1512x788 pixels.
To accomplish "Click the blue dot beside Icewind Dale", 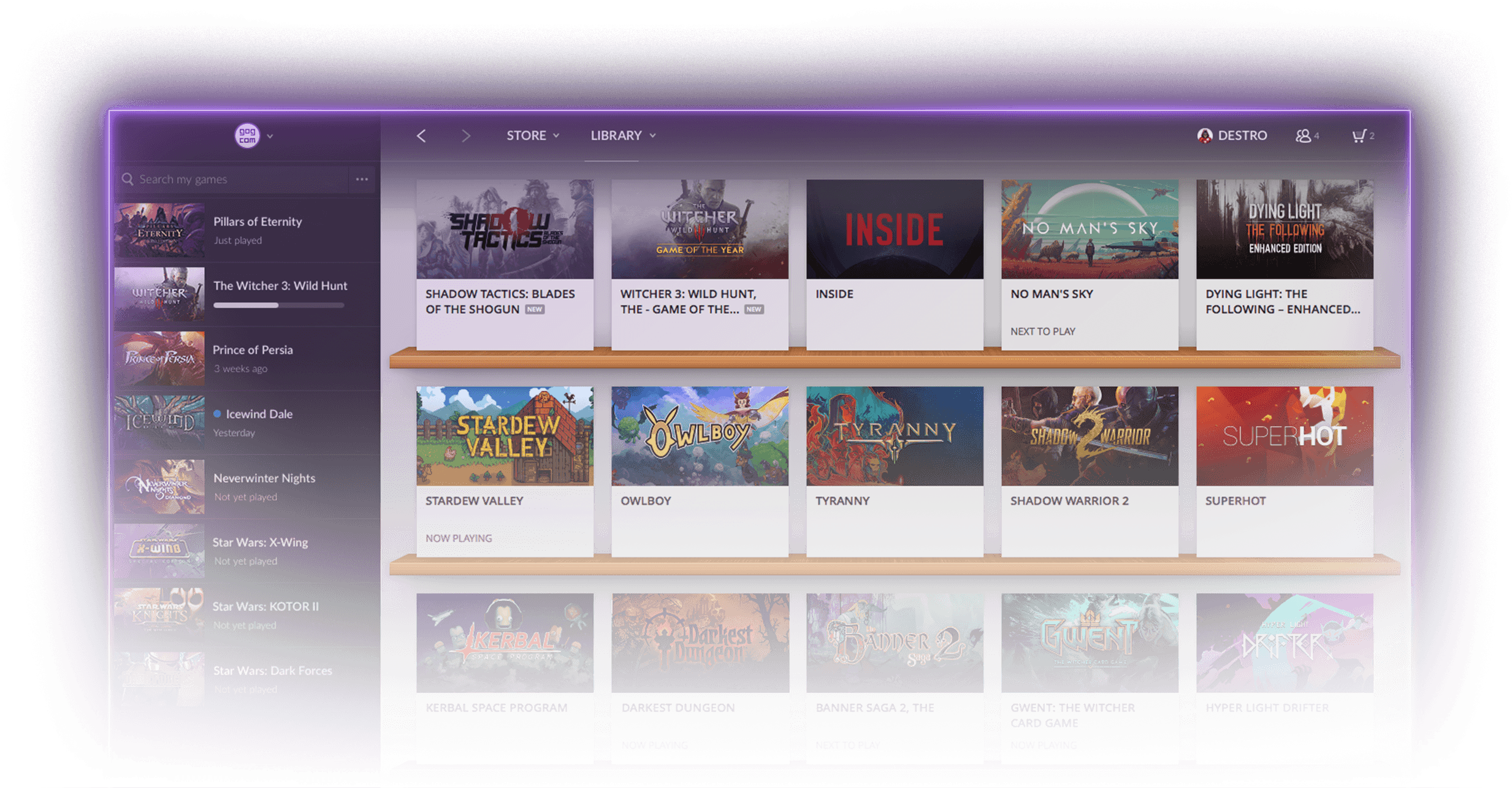I will [217, 414].
